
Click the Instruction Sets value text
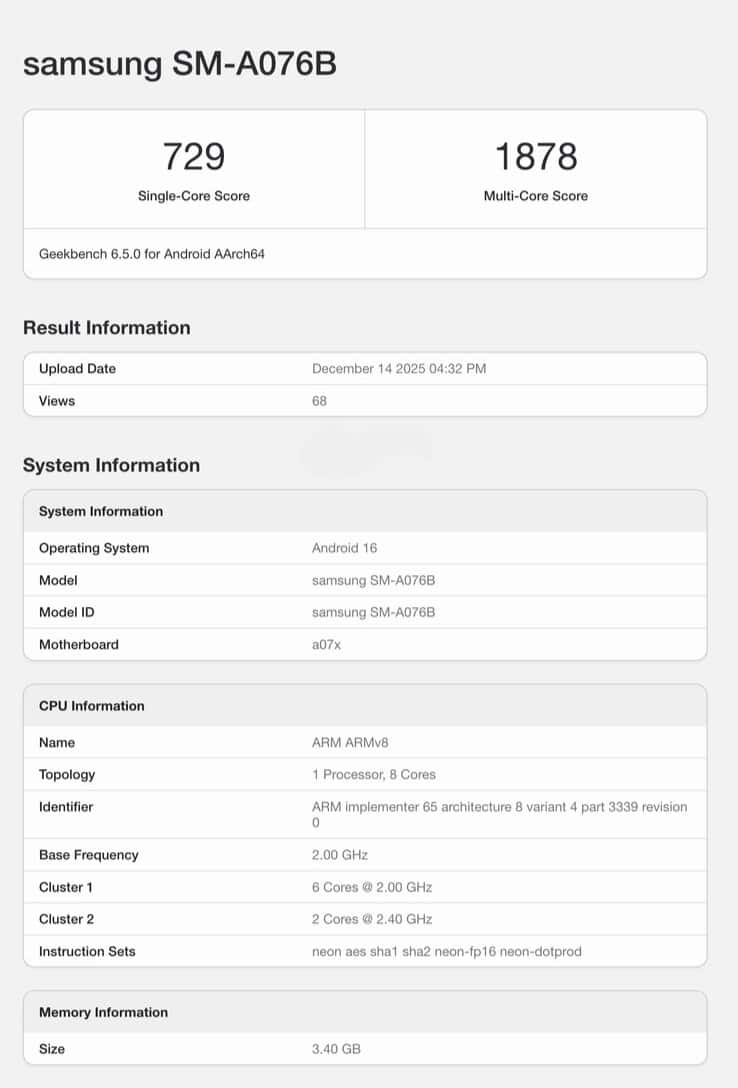pos(446,952)
